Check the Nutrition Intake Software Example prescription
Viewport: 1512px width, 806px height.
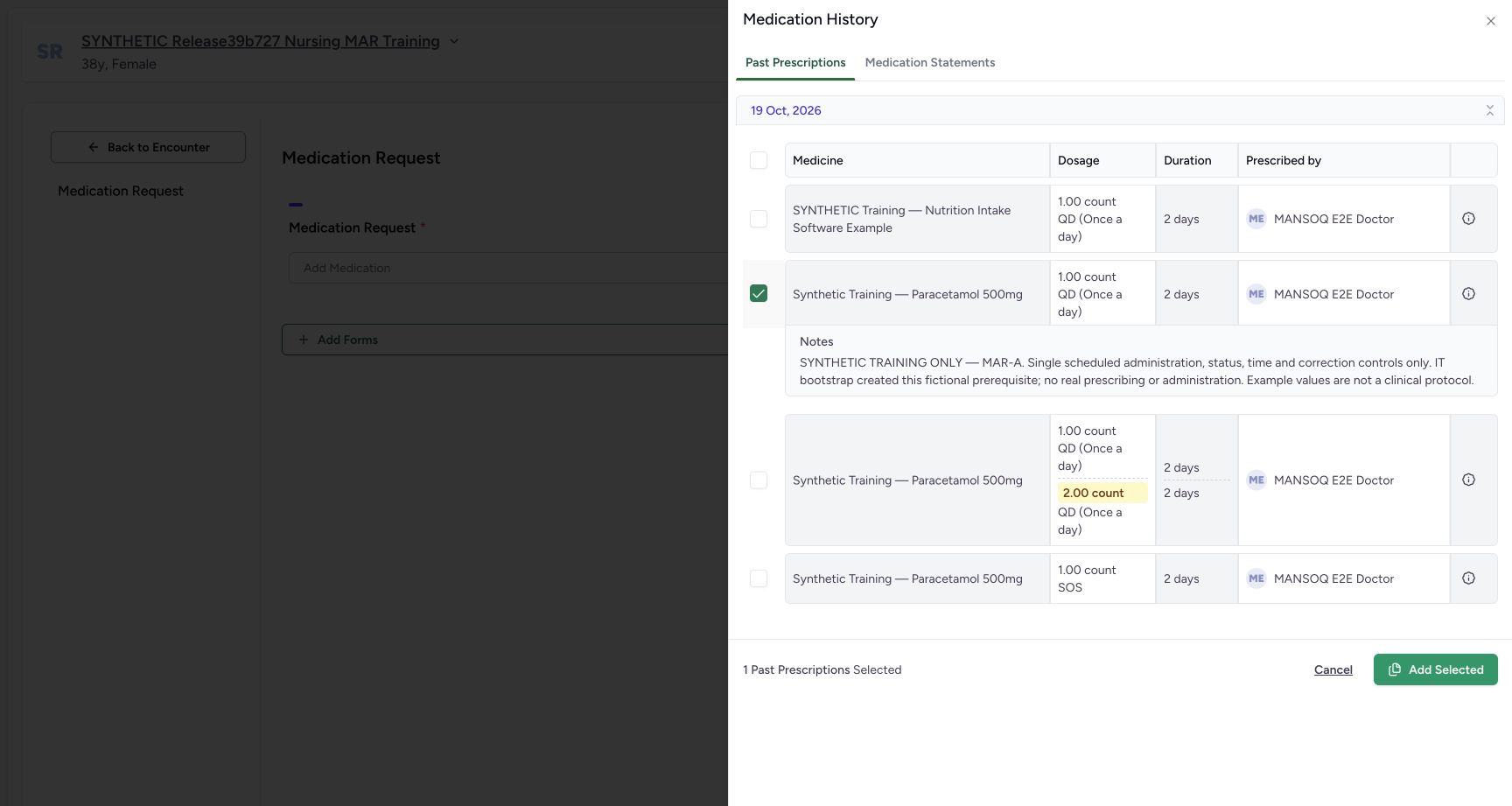[x=759, y=219]
